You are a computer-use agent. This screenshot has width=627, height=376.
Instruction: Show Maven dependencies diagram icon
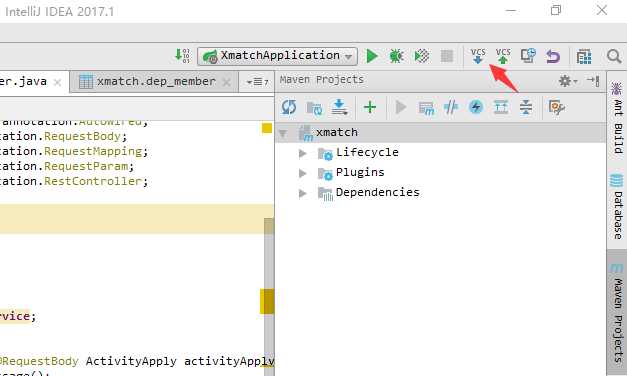(501, 107)
